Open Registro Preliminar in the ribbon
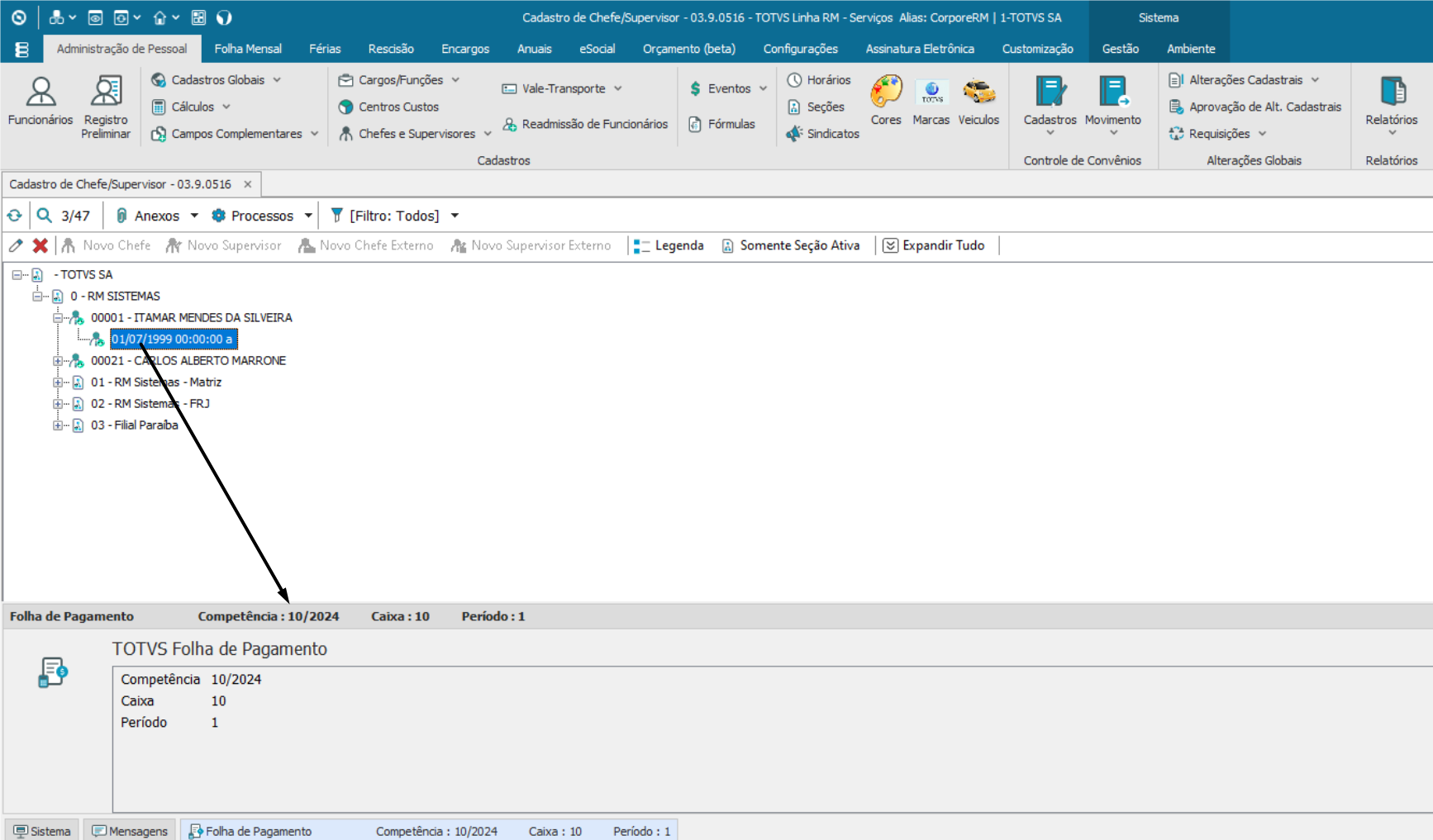Viewport: 1433px width, 840px height. [106, 107]
